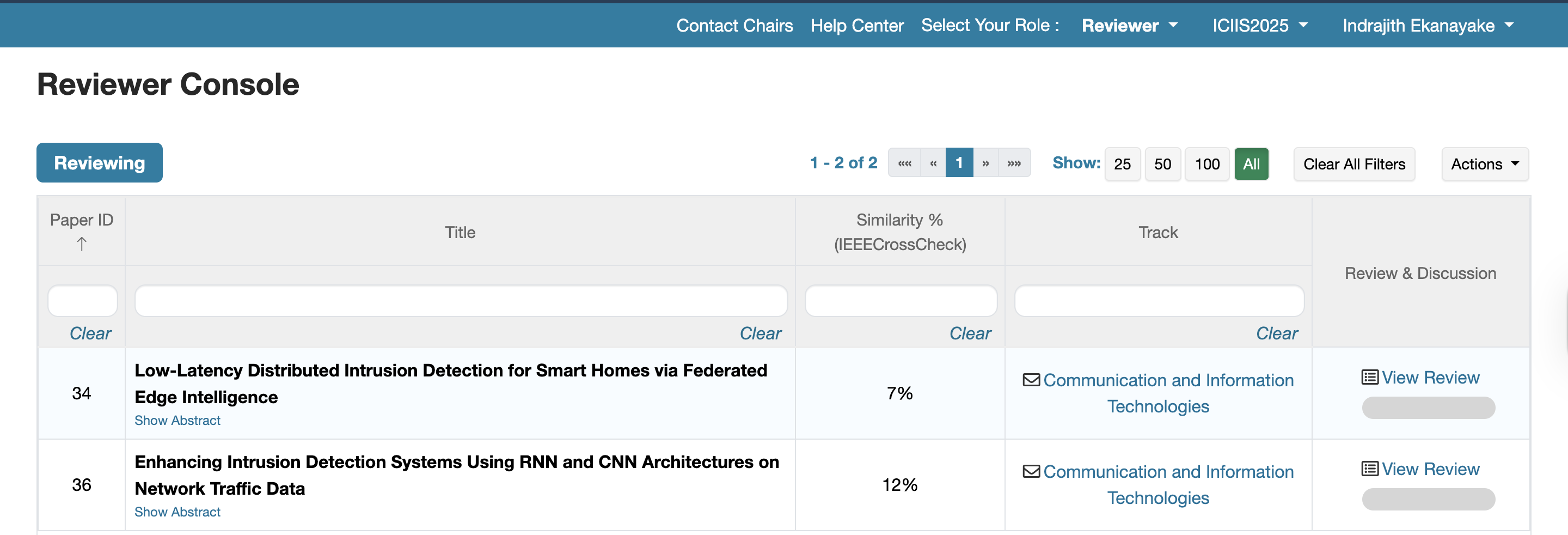
Task: Go to the next page of results
Action: pos(985,163)
